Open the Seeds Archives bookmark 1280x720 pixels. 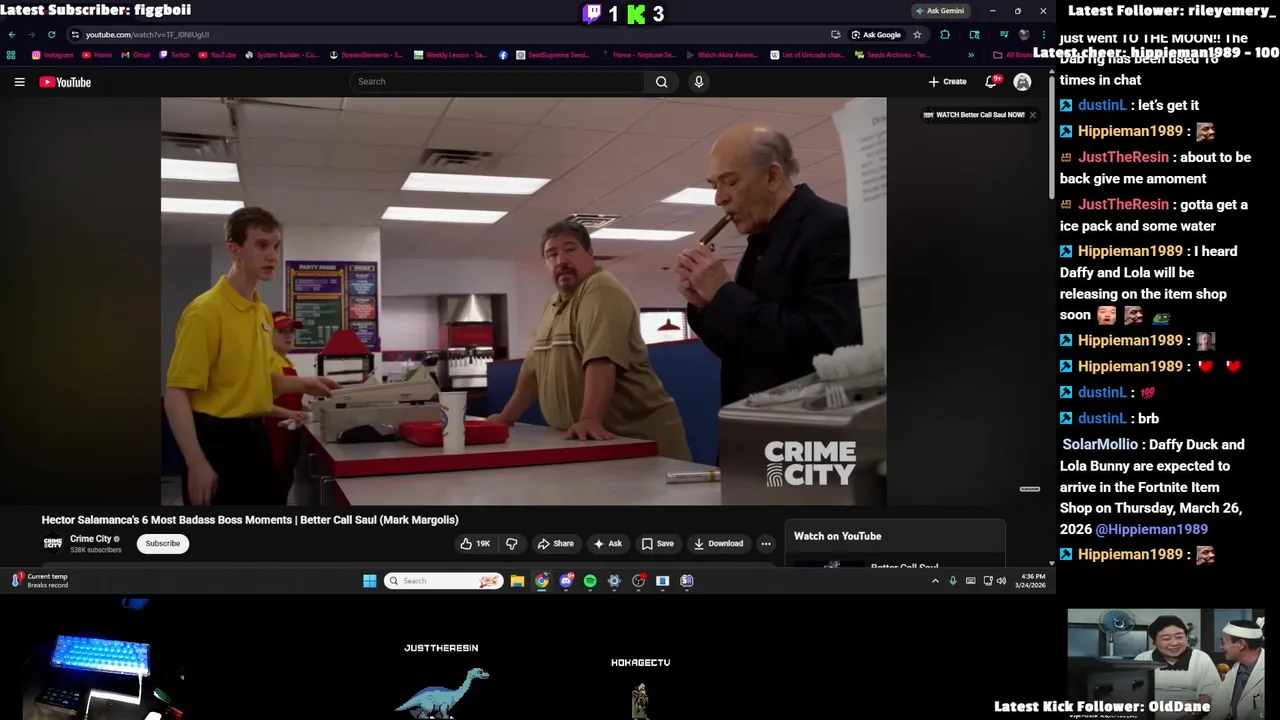pyautogui.click(x=893, y=55)
